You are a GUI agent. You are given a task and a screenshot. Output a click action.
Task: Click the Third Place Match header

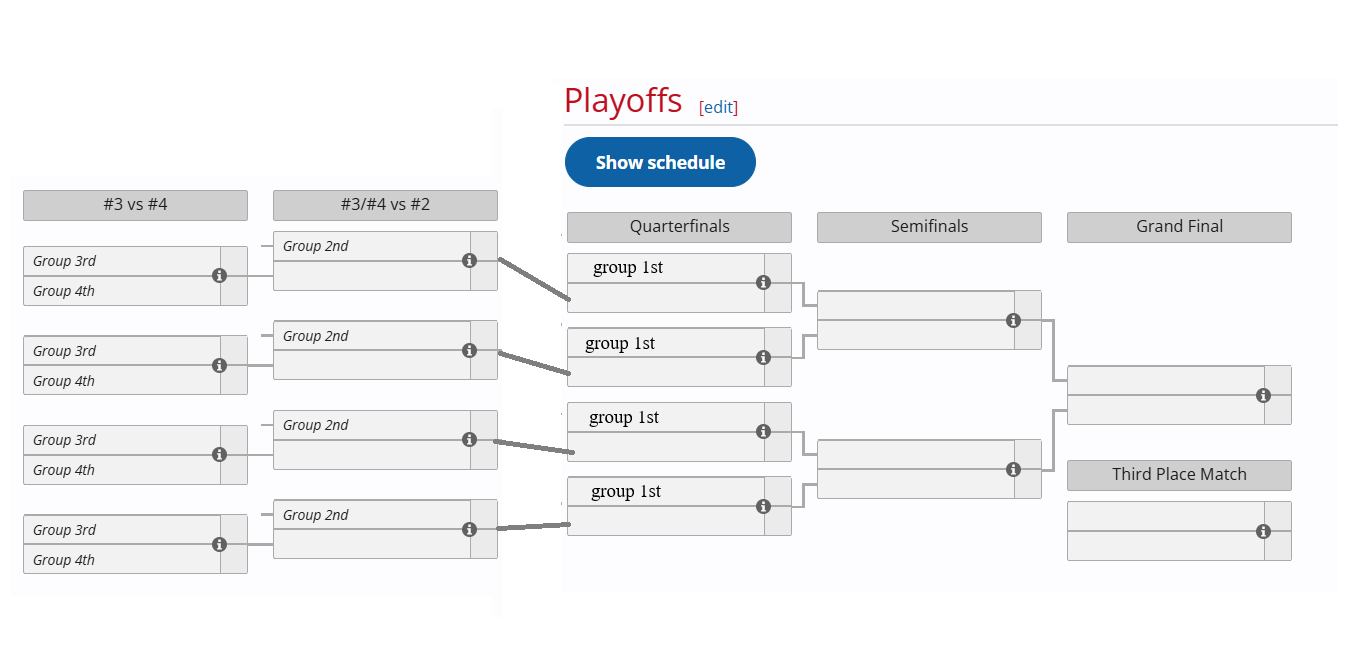(x=1179, y=475)
